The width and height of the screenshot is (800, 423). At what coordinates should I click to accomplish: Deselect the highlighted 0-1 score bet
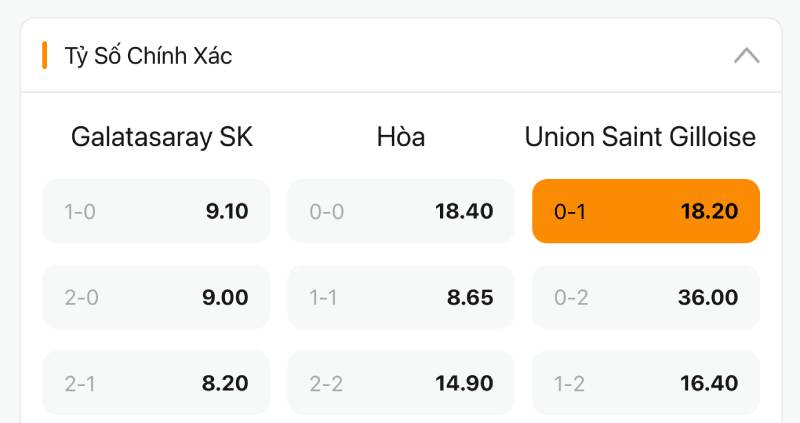pyautogui.click(x=646, y=211)
